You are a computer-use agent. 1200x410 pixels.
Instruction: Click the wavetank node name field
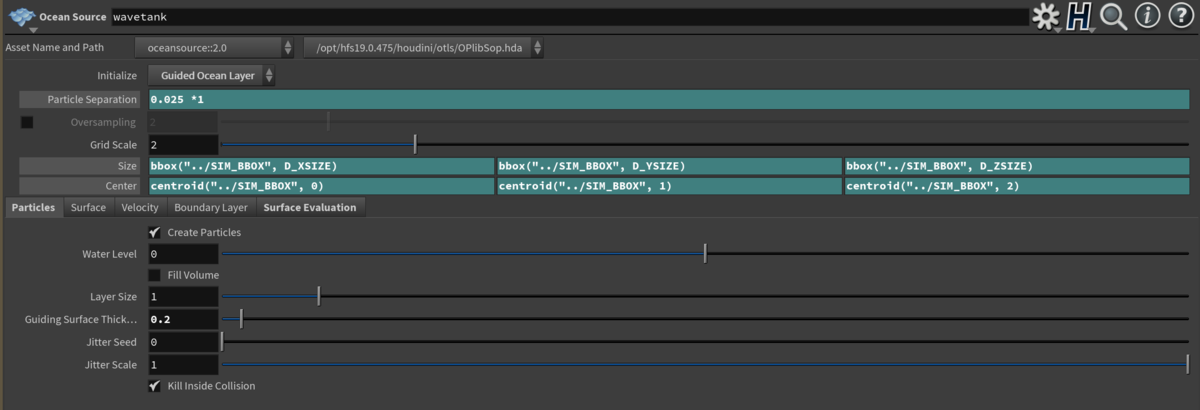569,16
